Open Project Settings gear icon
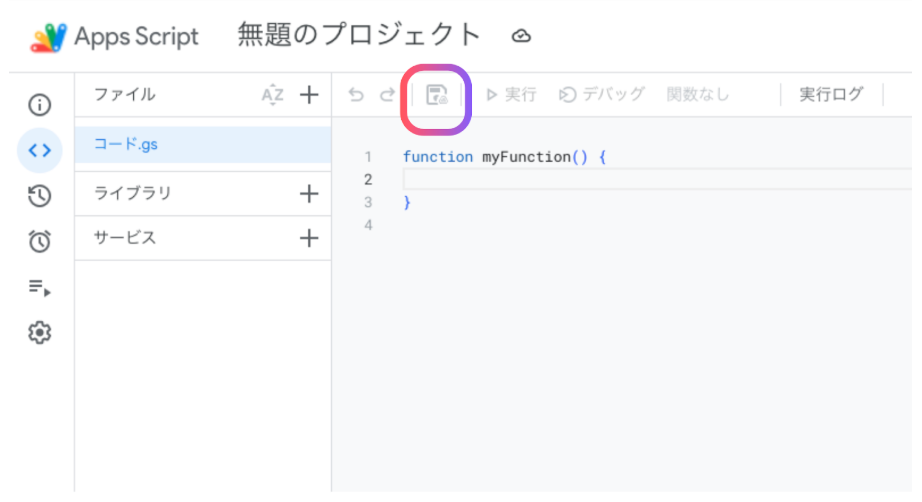The width and height of the screenshot is (922, 502). click(40, 333)
